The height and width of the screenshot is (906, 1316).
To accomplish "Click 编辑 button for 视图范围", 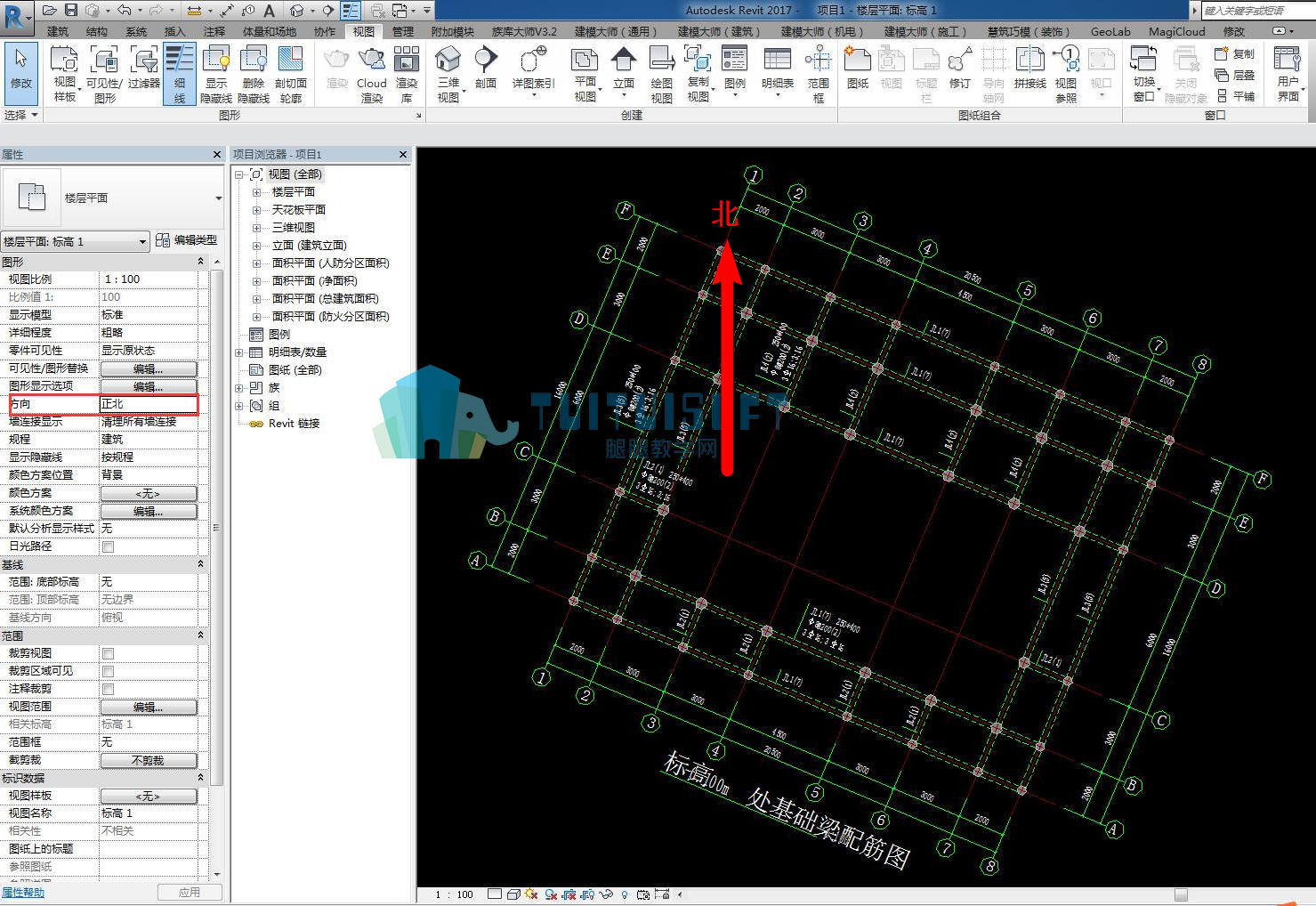I will tap(149, 707).
